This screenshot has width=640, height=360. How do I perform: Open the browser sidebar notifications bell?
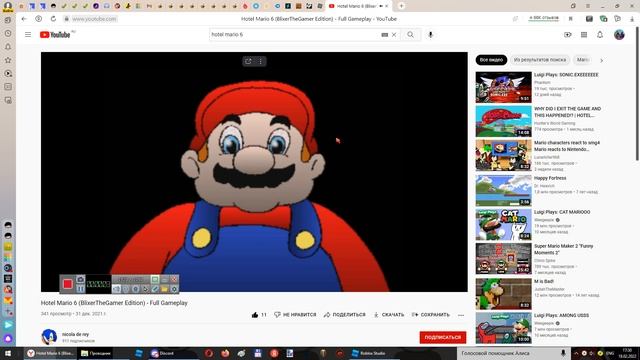coord(8,47)
